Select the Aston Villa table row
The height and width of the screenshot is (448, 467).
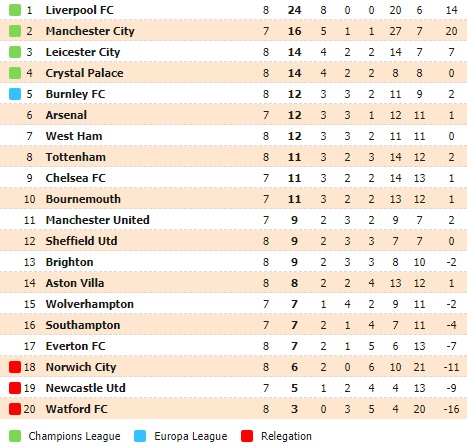coord(233,283)
